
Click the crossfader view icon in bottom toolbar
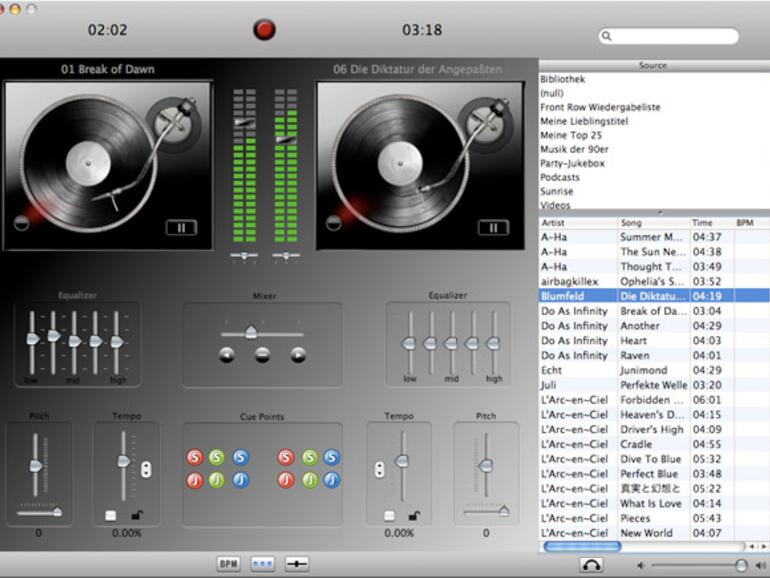coord(297,564)
